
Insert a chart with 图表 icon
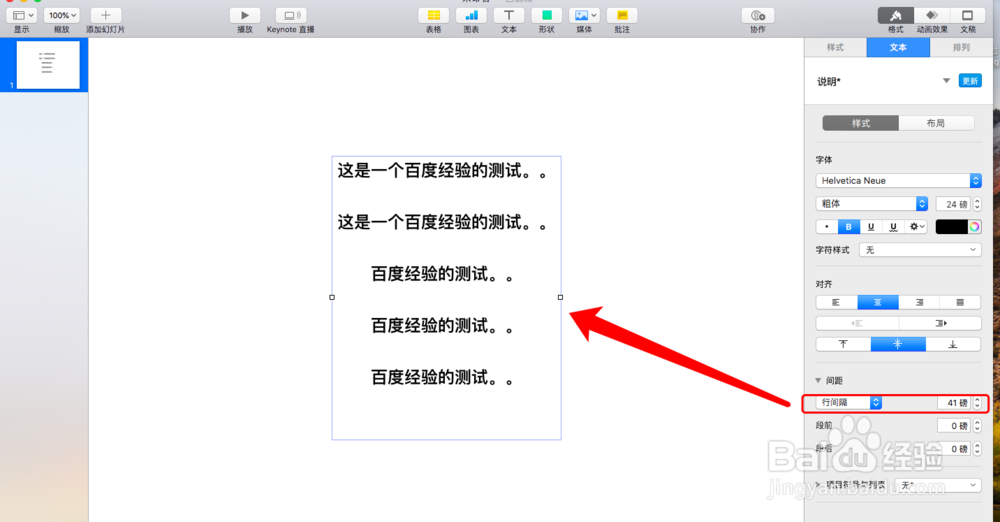tap(471, 15)
